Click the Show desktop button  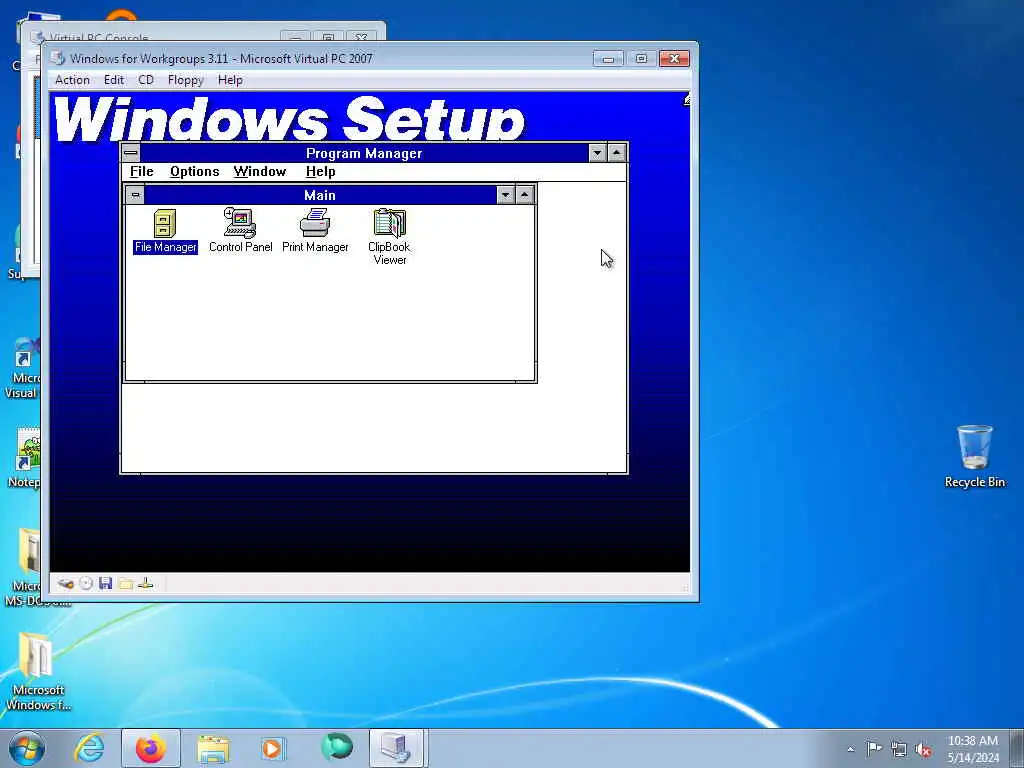[x=1017, y=748]
